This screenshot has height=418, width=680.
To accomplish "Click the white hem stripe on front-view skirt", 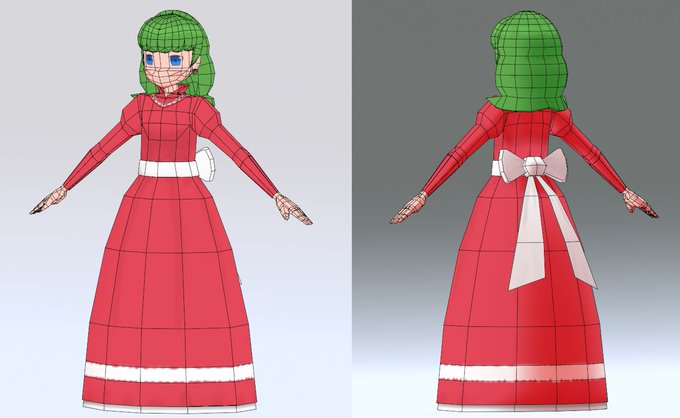I will tap(170, 373).
